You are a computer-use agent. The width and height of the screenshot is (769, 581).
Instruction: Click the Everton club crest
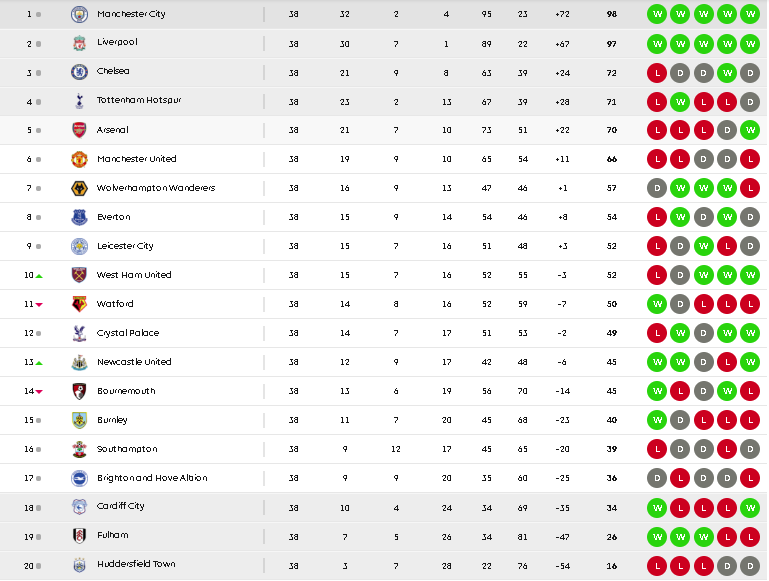79,217
